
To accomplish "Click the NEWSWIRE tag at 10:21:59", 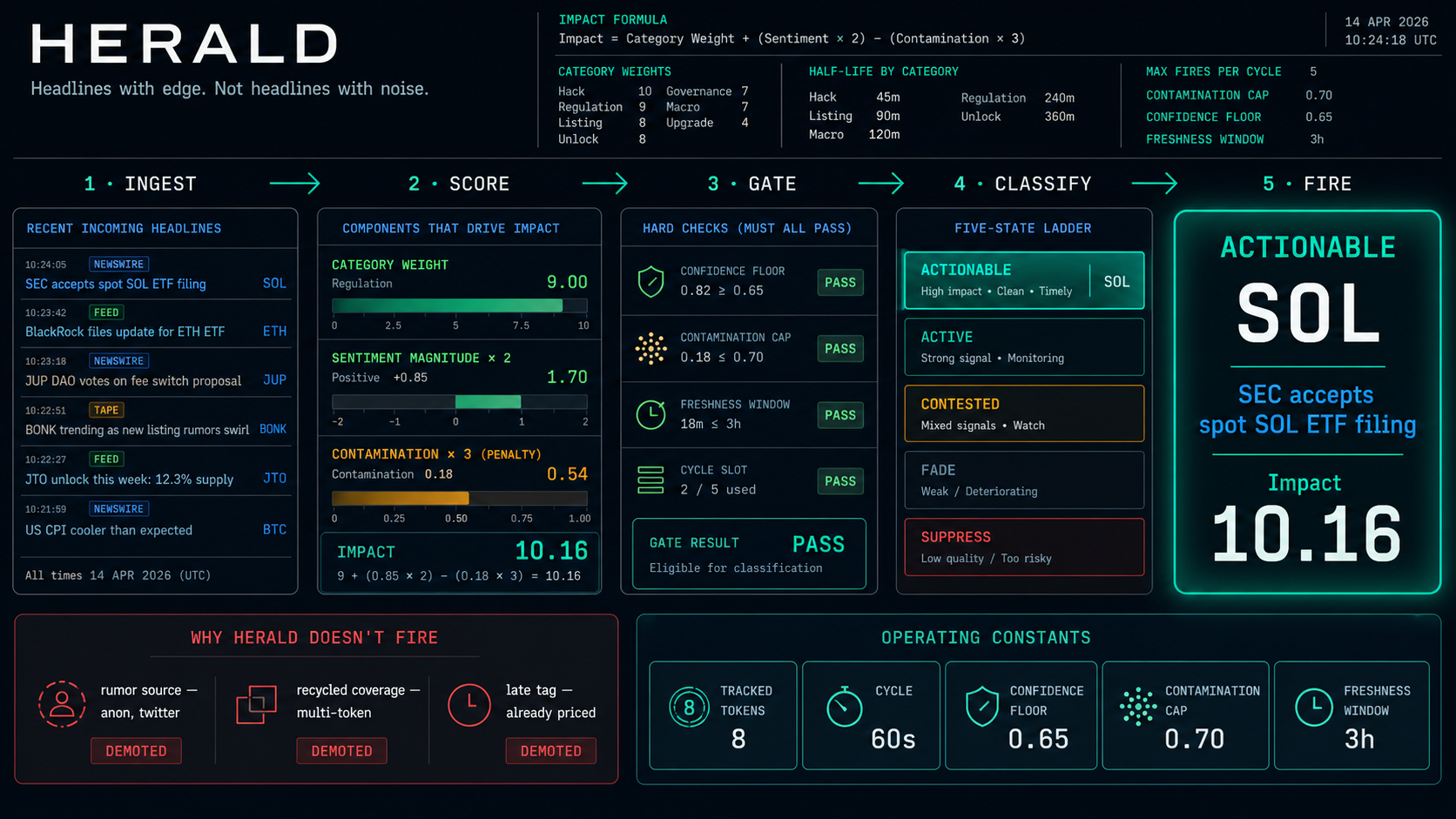I will tap(118, 508).
